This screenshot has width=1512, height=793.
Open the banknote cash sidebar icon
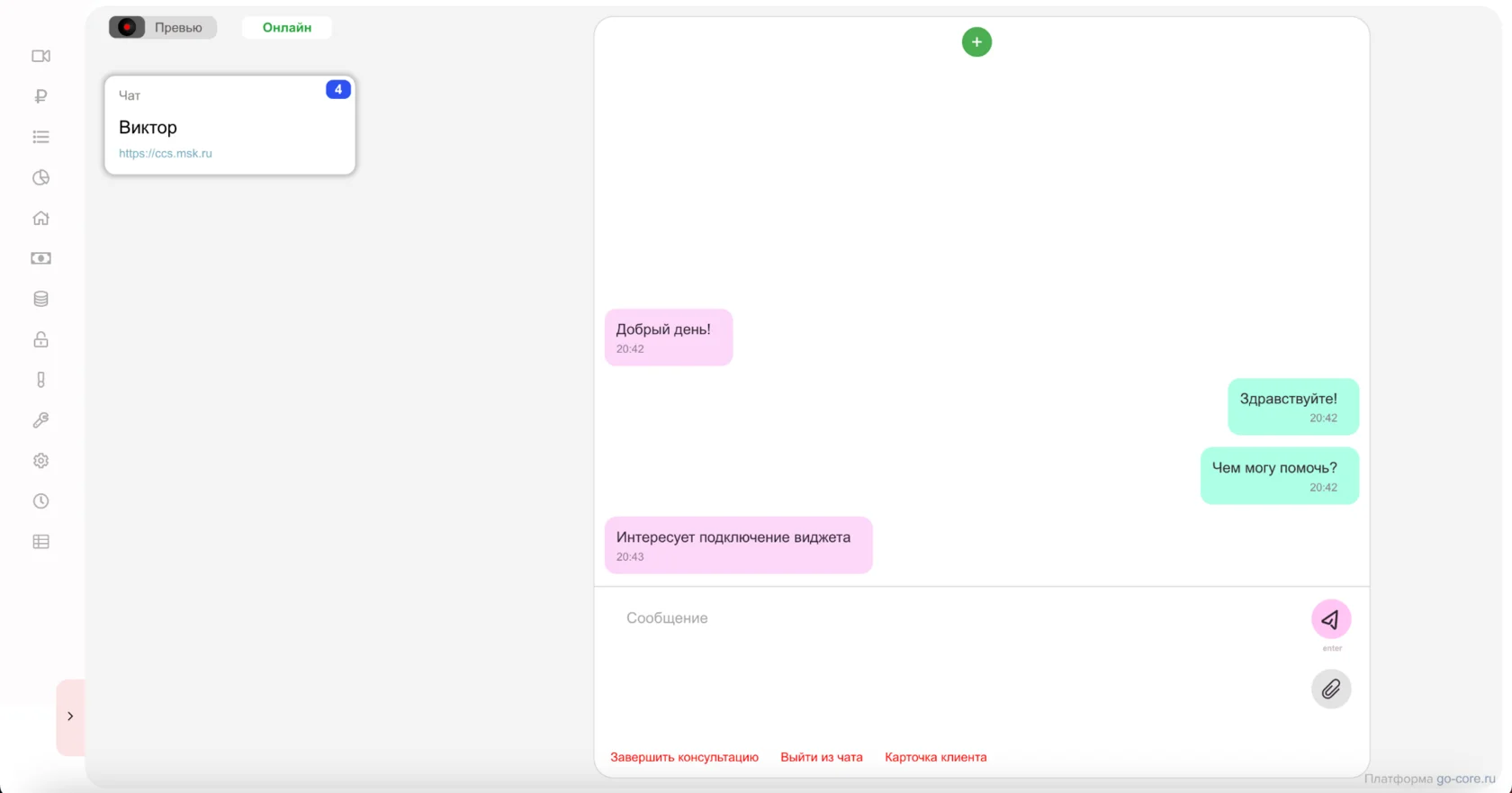[41, 258]
